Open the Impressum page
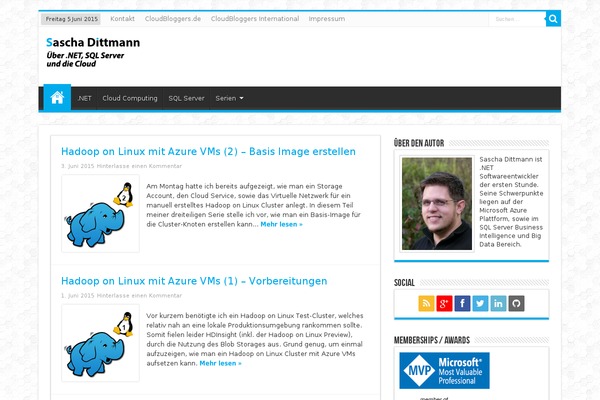This screenshot has height=400, width=600. 327,19
